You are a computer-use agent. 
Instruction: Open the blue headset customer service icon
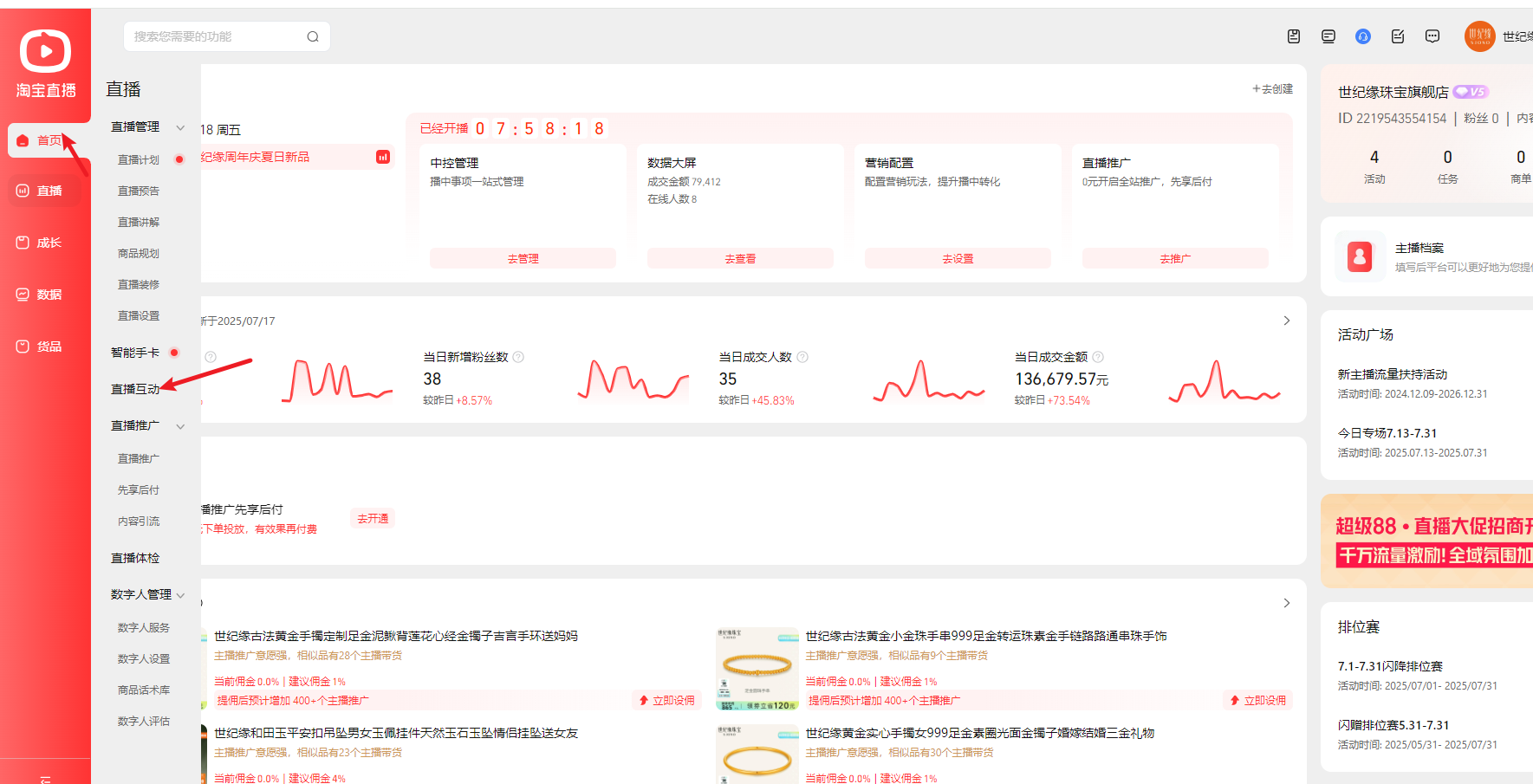pyautogui.click(x=1363, y=36)
